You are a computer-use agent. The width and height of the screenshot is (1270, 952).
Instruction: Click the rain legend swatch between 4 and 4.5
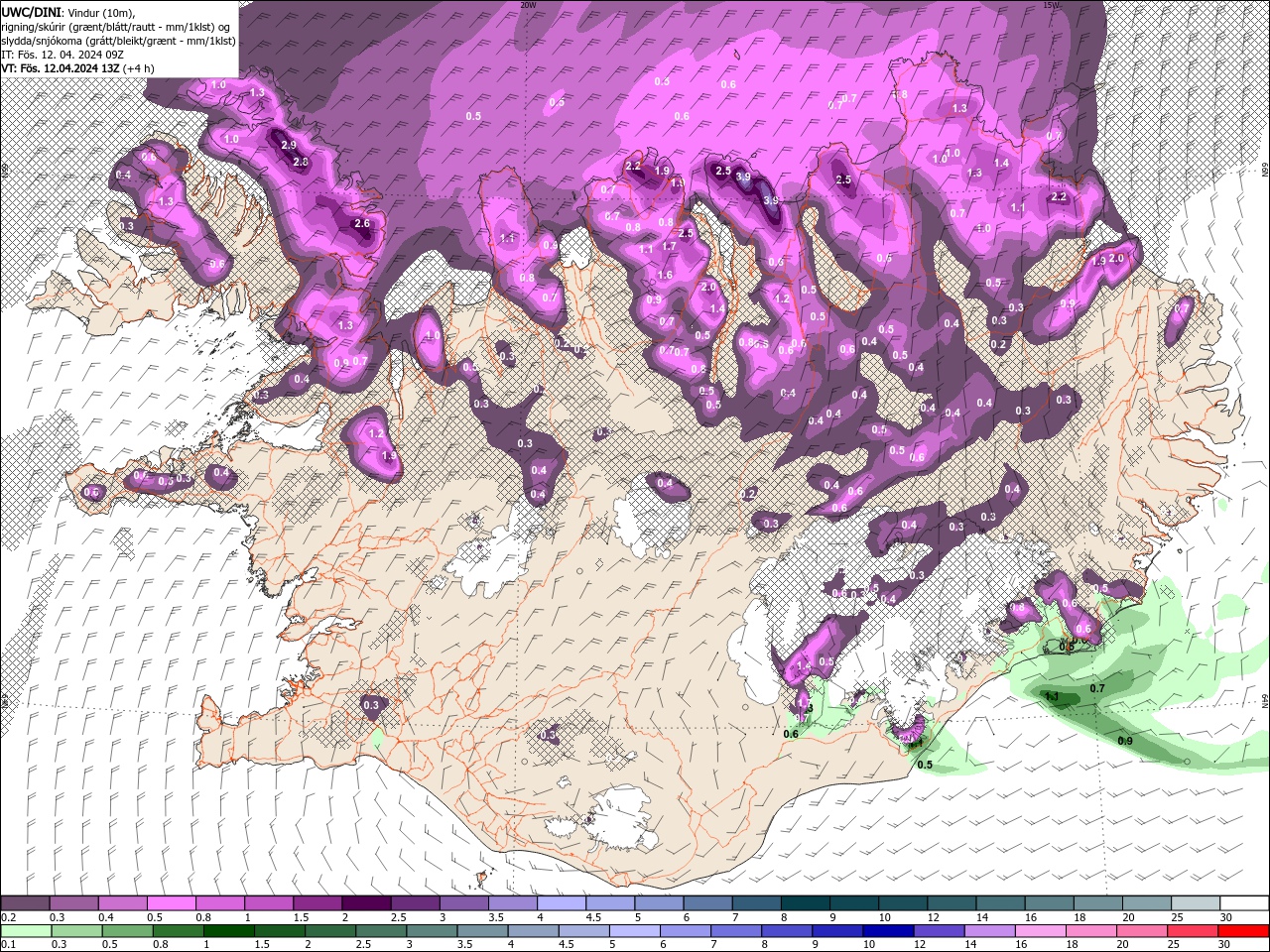pyautogui.click(x=534, y=931)
